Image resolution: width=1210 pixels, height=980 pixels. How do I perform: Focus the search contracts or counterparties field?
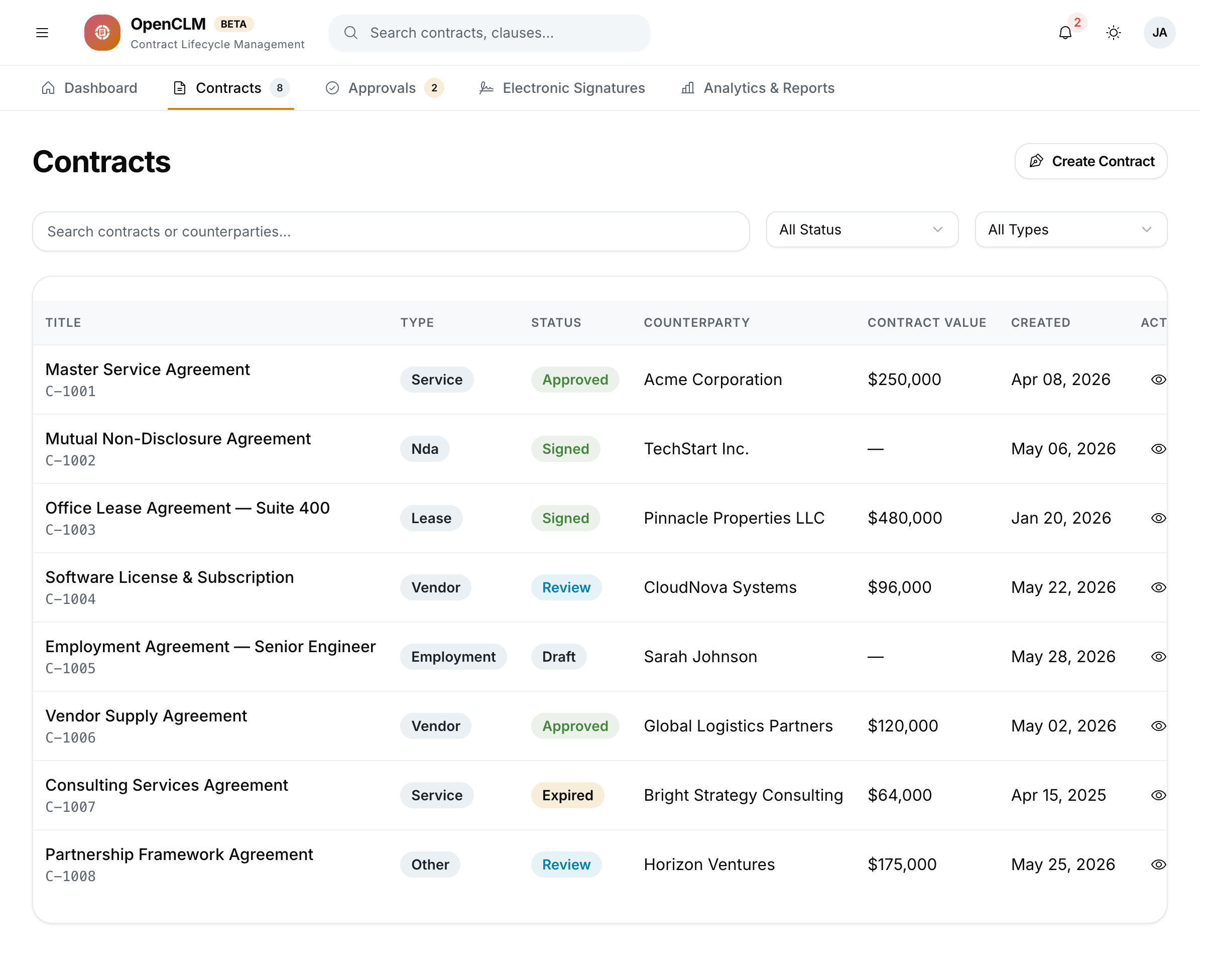[x=391, y=231]
